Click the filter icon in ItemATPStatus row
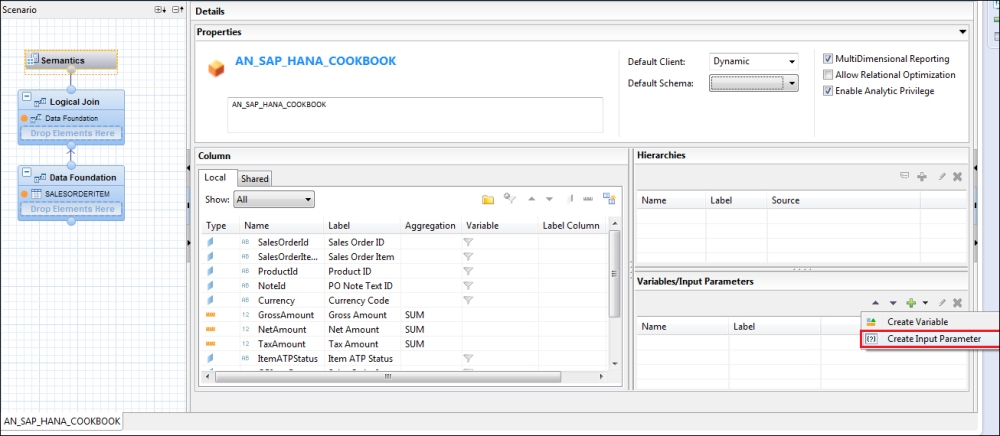 tap(468, 358)
